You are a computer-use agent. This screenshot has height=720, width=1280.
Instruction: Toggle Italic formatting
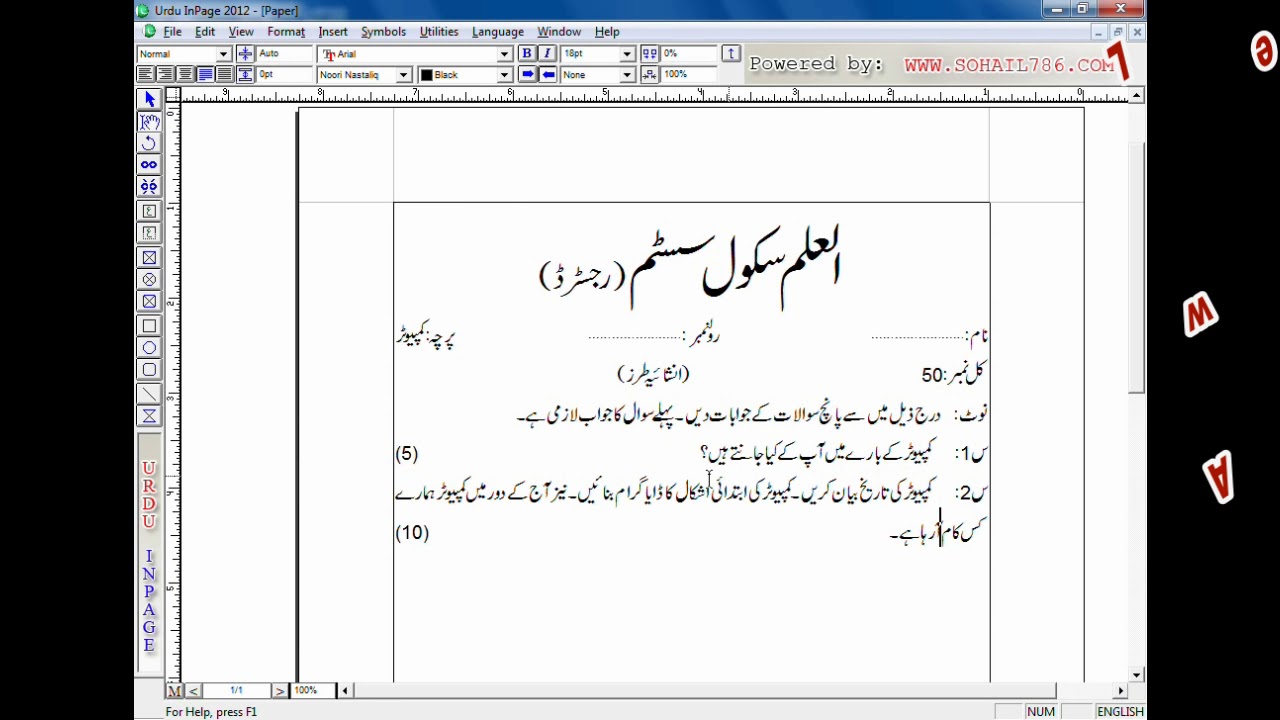(x=547, y=54)
